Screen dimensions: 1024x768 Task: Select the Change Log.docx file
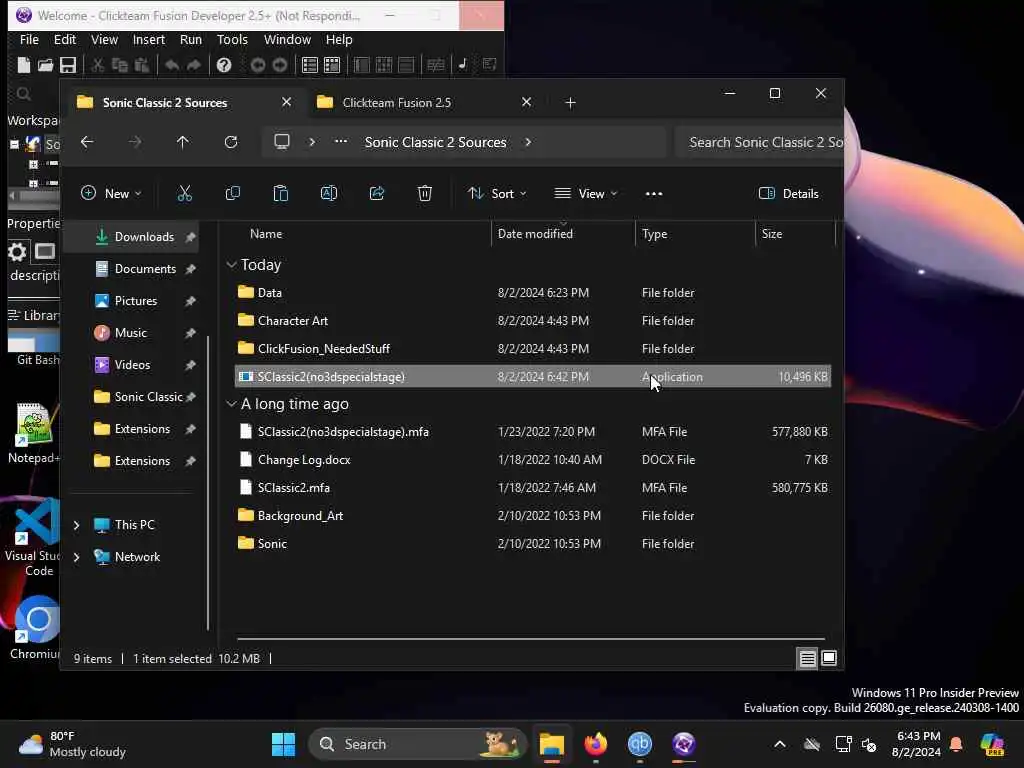(x=532, y=460)
